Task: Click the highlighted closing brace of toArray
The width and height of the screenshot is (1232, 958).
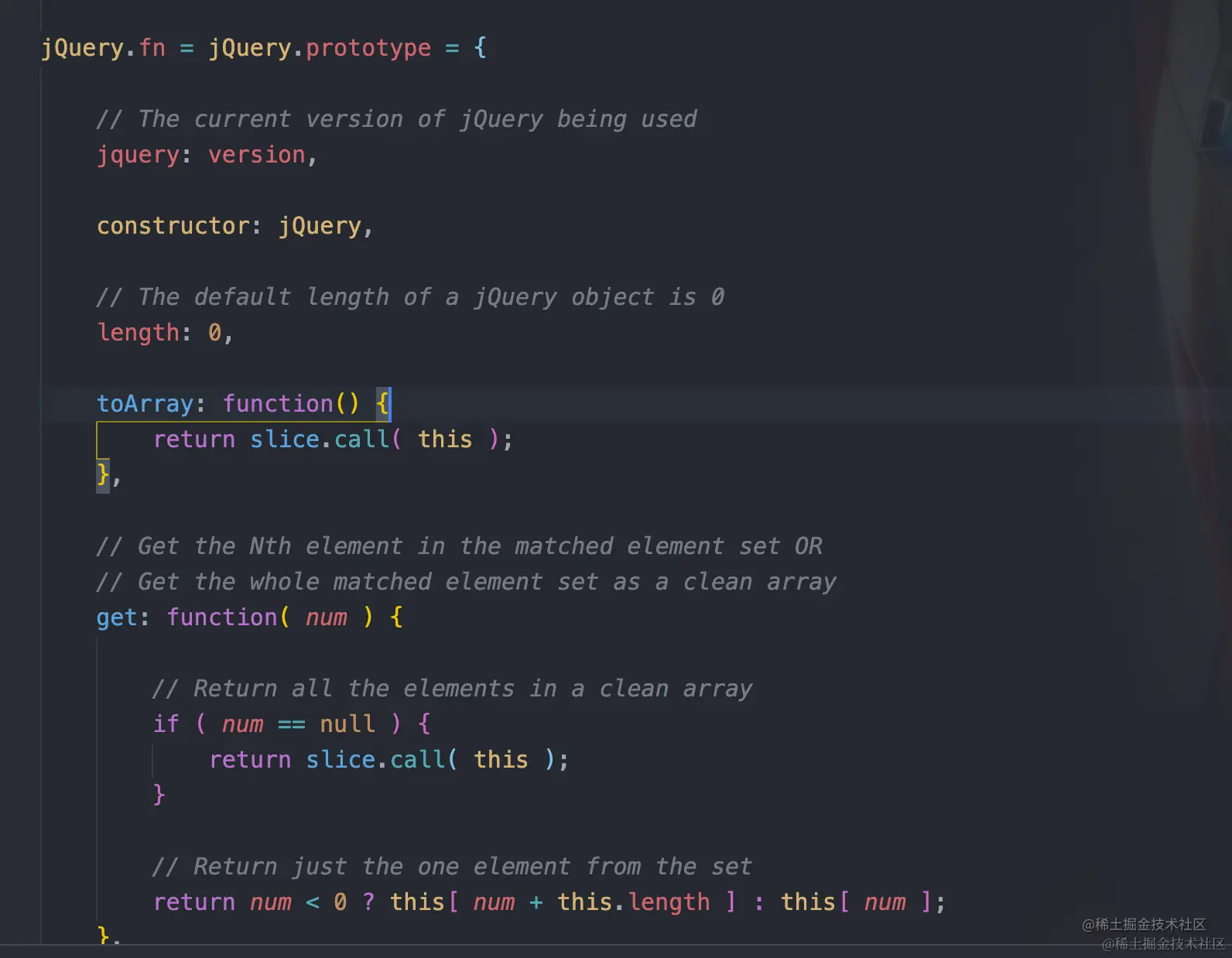Action: point(103,474)
